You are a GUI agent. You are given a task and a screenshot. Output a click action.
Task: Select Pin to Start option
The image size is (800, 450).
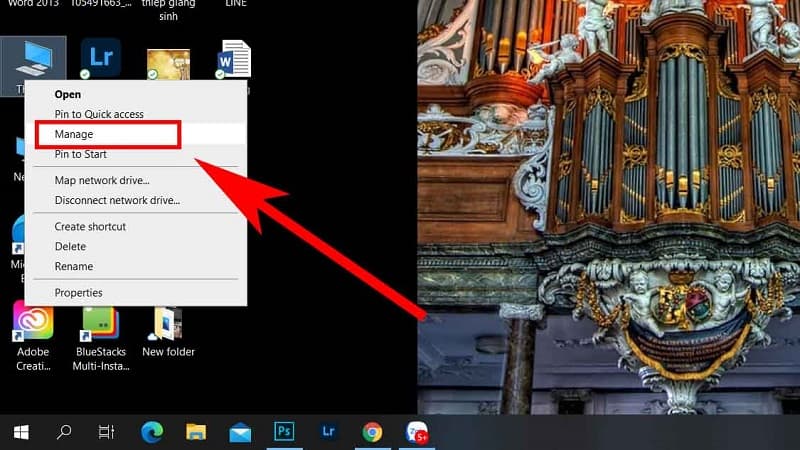(x=81, y=154)
